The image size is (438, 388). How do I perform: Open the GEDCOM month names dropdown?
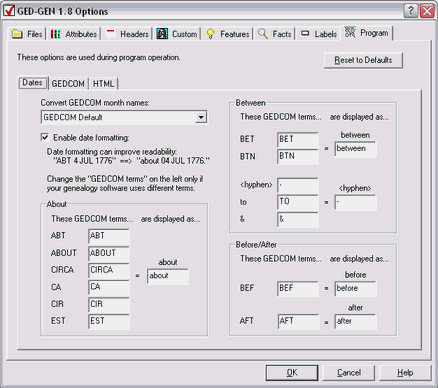tap(201, 117)
